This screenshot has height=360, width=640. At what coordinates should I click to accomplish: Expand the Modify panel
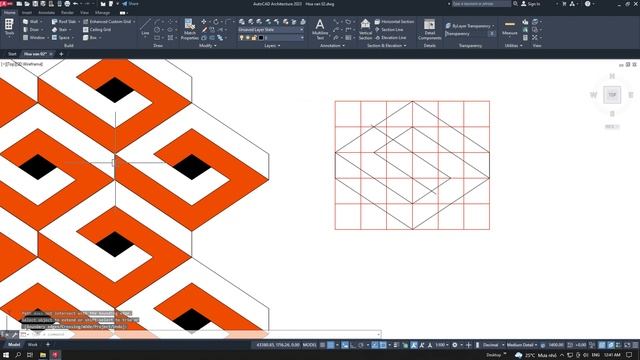coord(208,46)
